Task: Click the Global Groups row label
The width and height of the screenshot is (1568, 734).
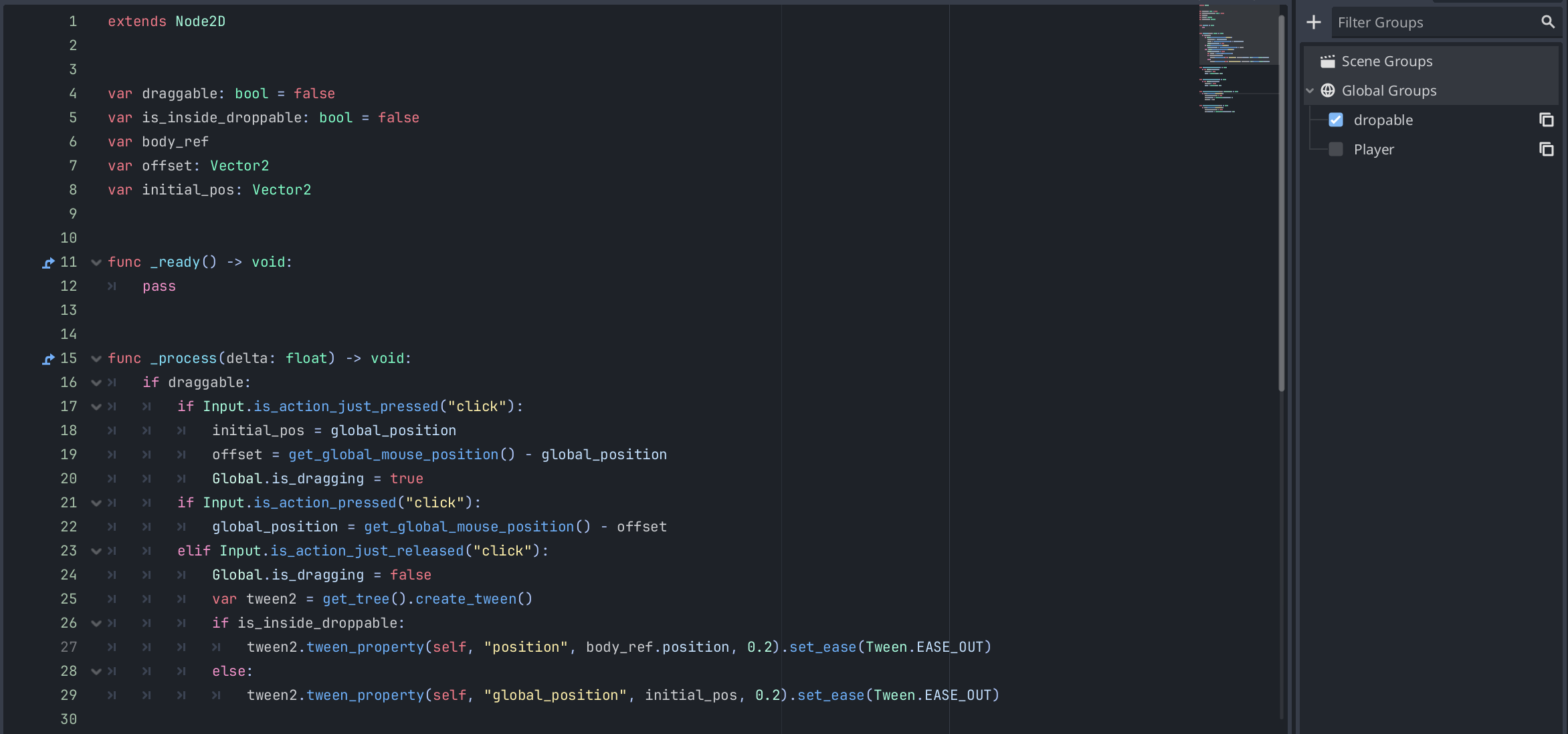Action: [1389, 91]
